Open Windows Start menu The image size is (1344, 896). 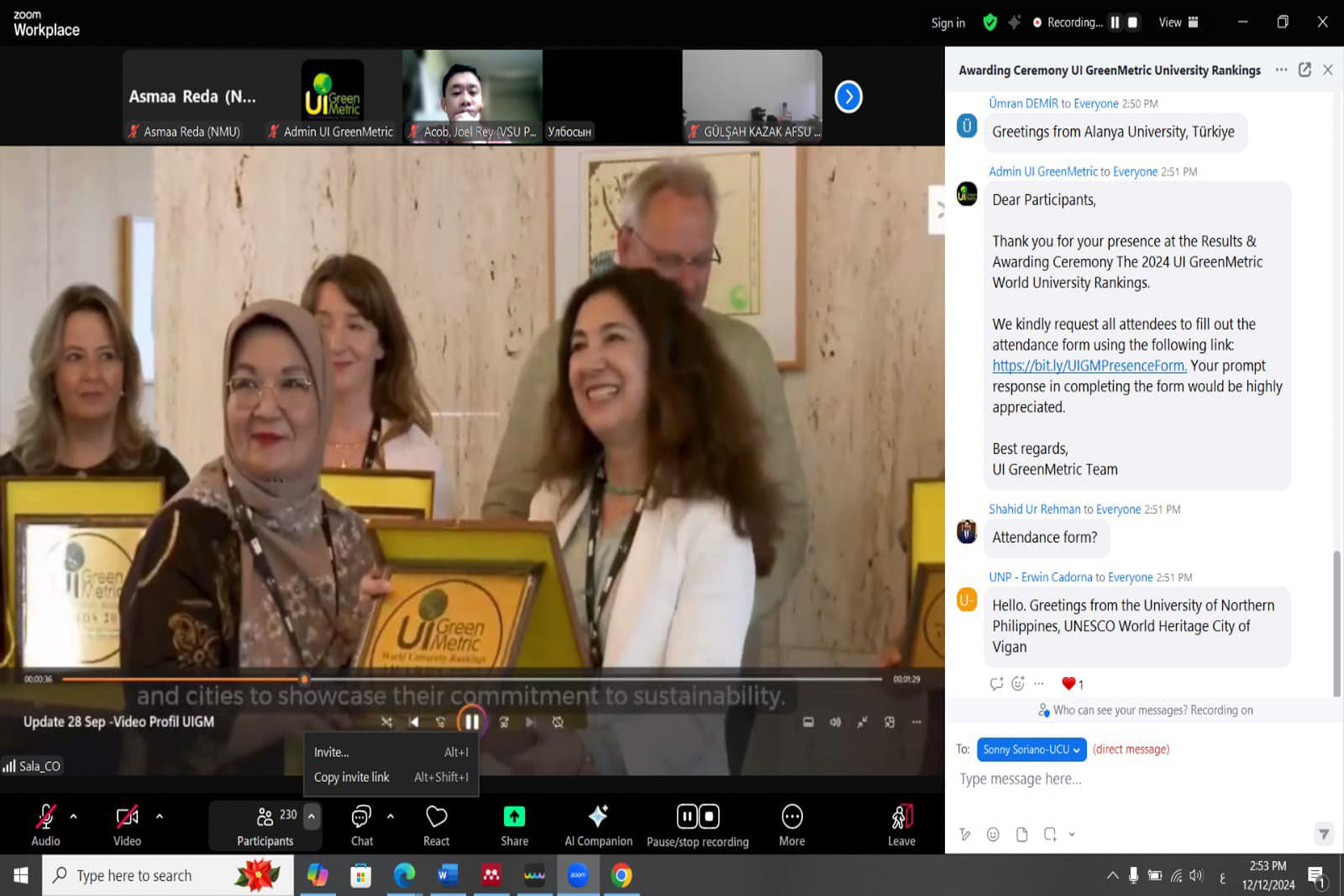point(21,876)
